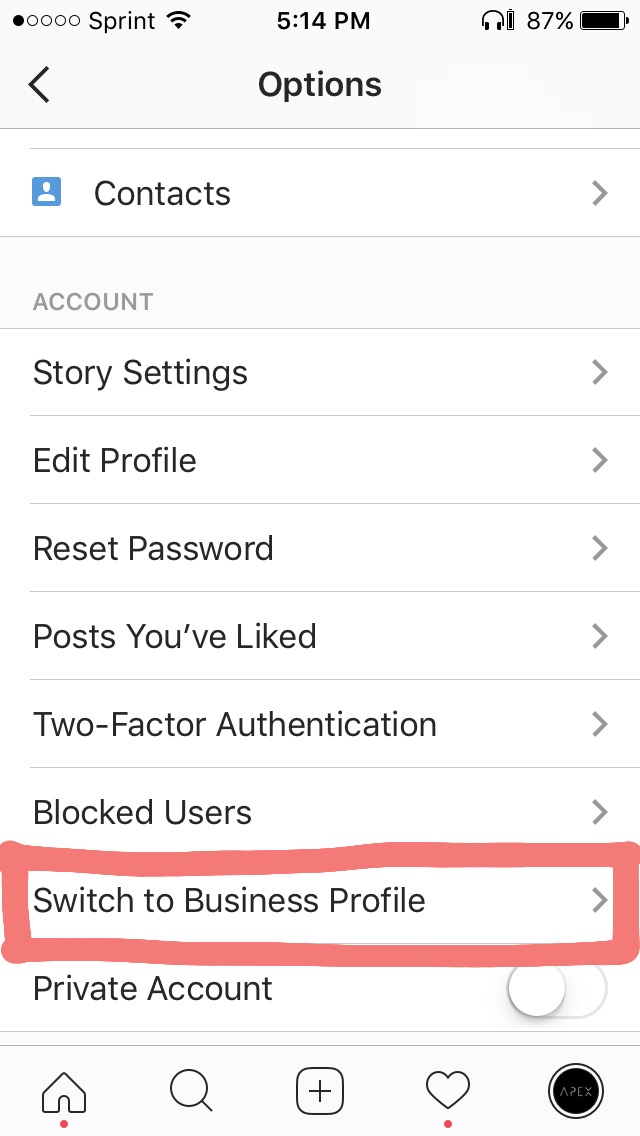This screenshot has height=1136, width=640.
Task: Expand the Story Settings chevron
Action: (x=599, y=373)
